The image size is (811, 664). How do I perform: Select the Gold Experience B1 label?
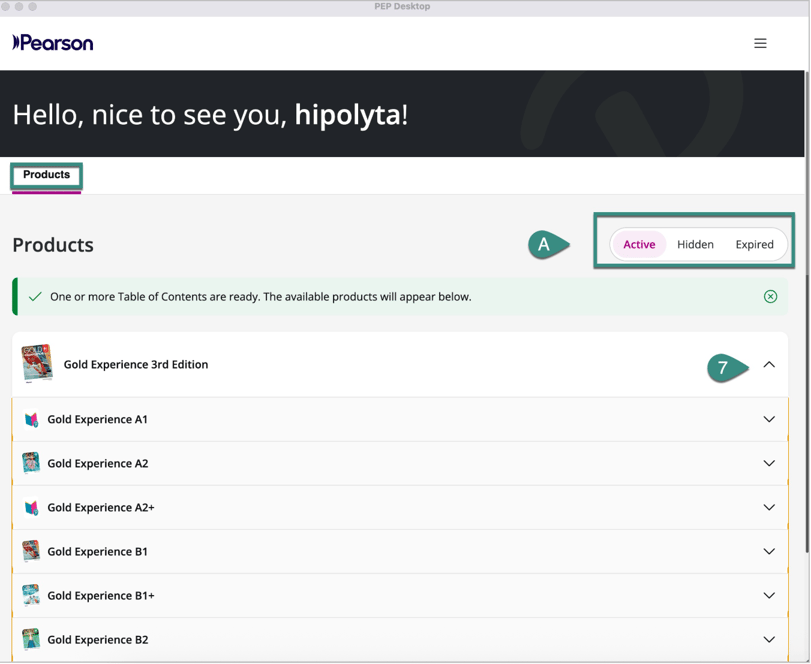(98, 552)
